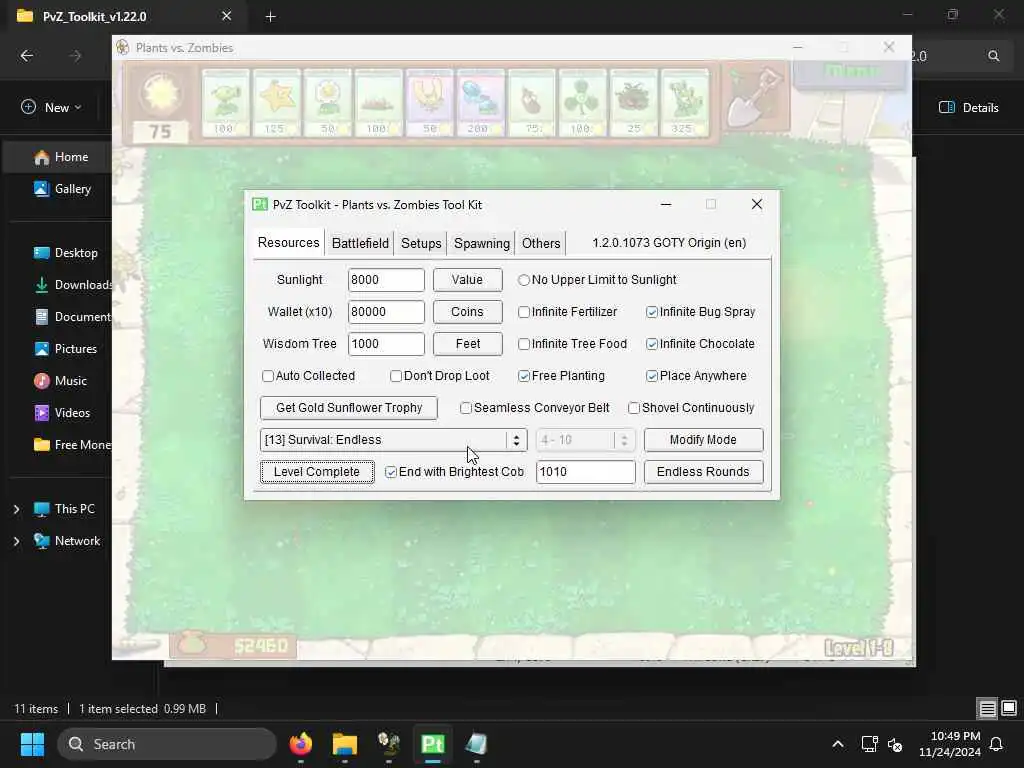Switch to the Setups tab
The width and height of the screenshot is (1024, 768).
(x=421, y=244)
